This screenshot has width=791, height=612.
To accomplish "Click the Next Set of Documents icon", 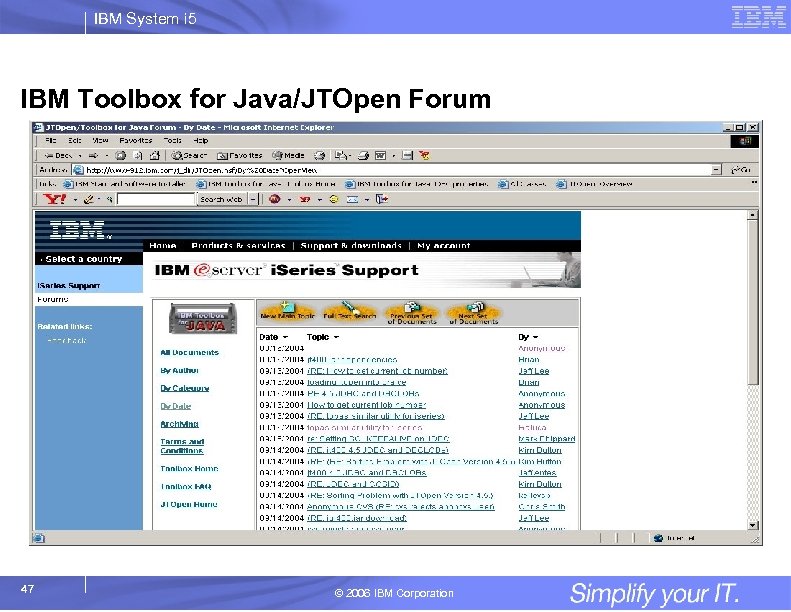I will pyautogui.click(x=473, y=313).
